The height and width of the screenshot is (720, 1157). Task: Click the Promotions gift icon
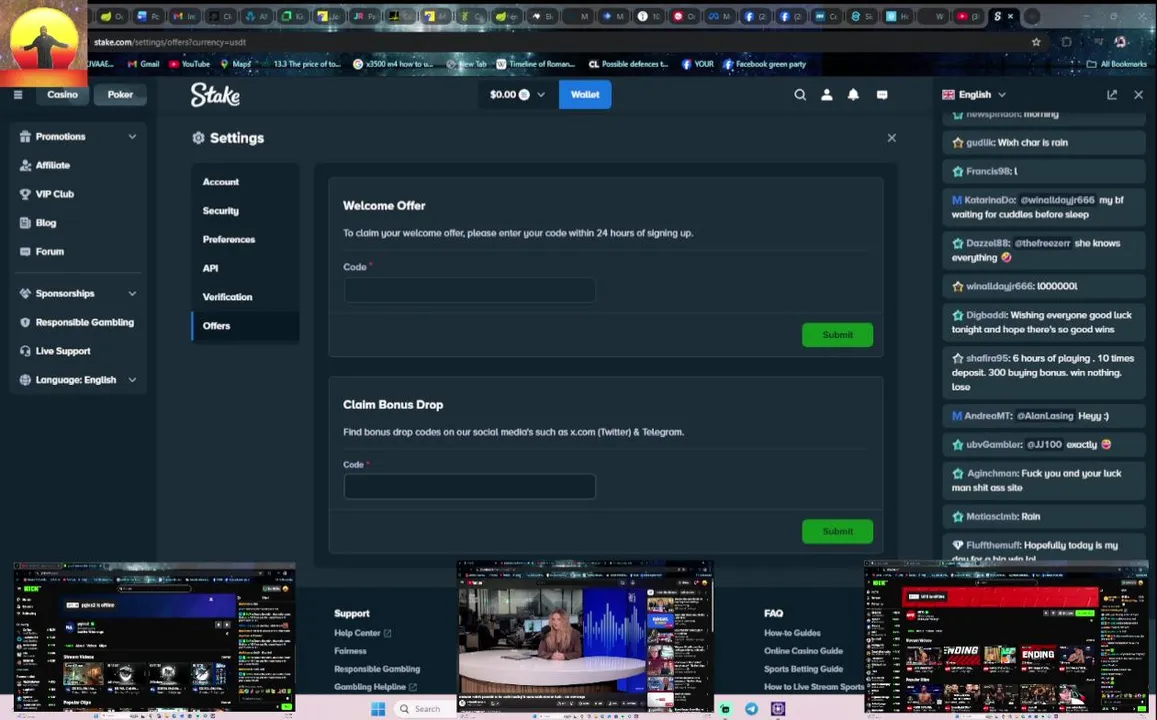click(25, 136)
